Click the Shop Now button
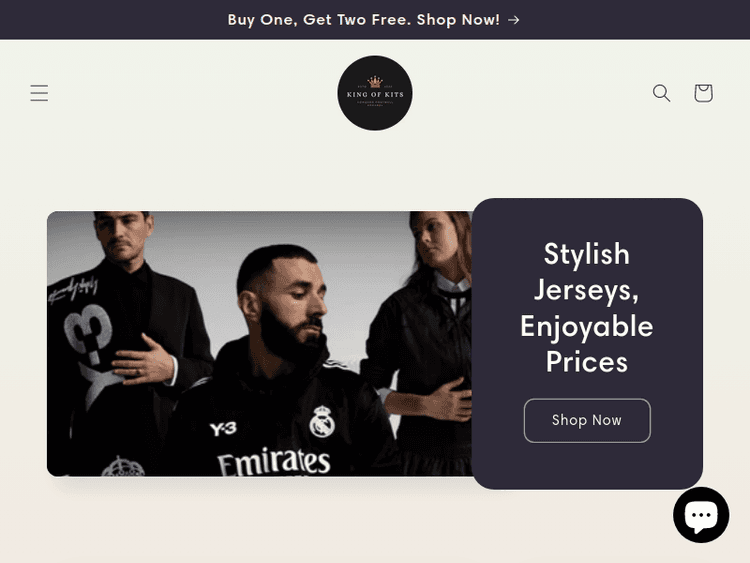The height and width of the screenshot is (563, 750). 587,420
